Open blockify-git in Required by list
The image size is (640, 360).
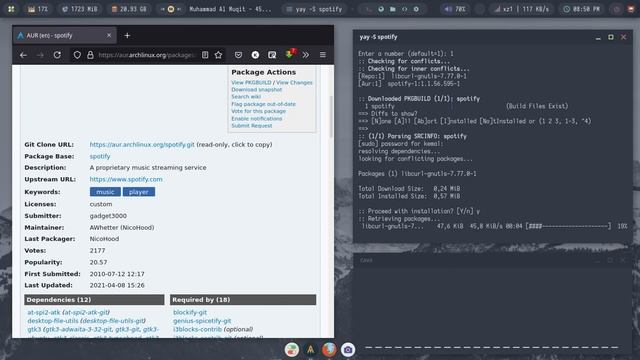[x=190, y=312]
